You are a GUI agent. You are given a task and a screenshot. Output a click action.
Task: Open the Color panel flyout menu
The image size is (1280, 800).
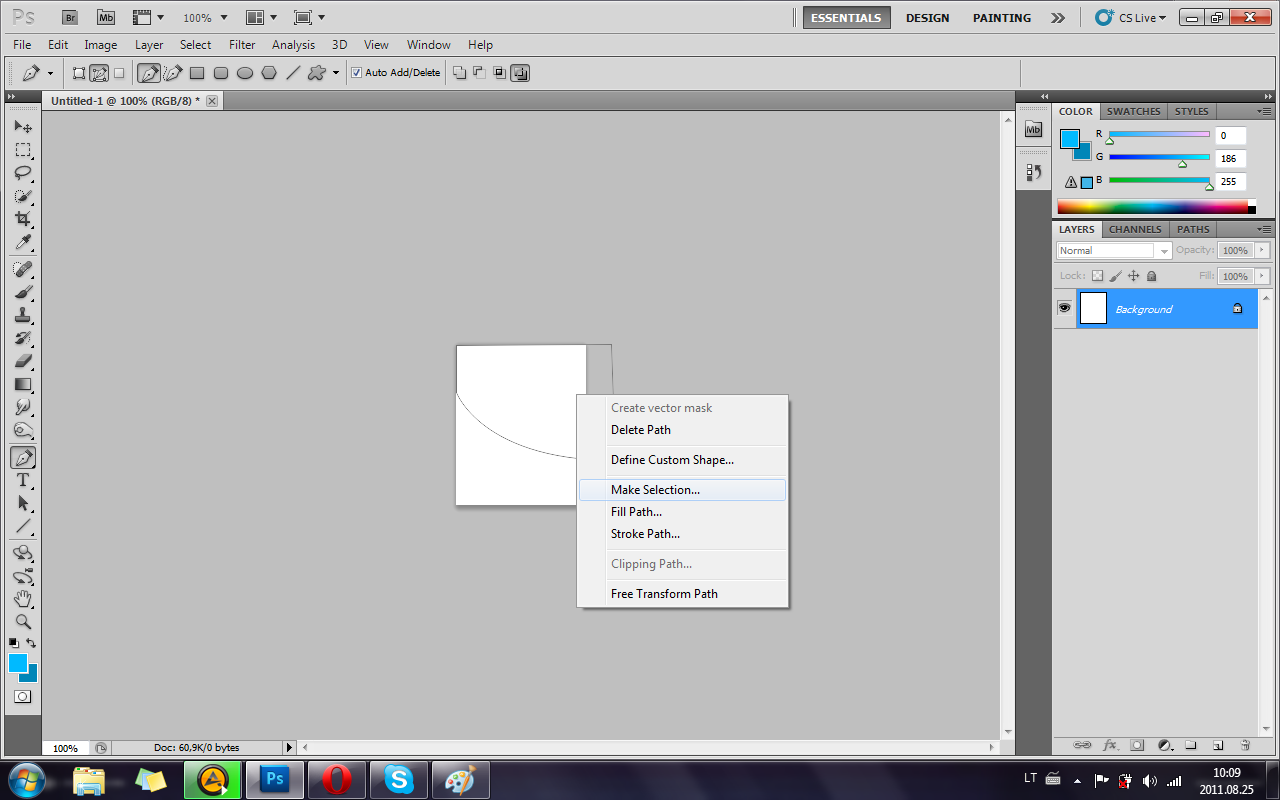(1263, 111)
